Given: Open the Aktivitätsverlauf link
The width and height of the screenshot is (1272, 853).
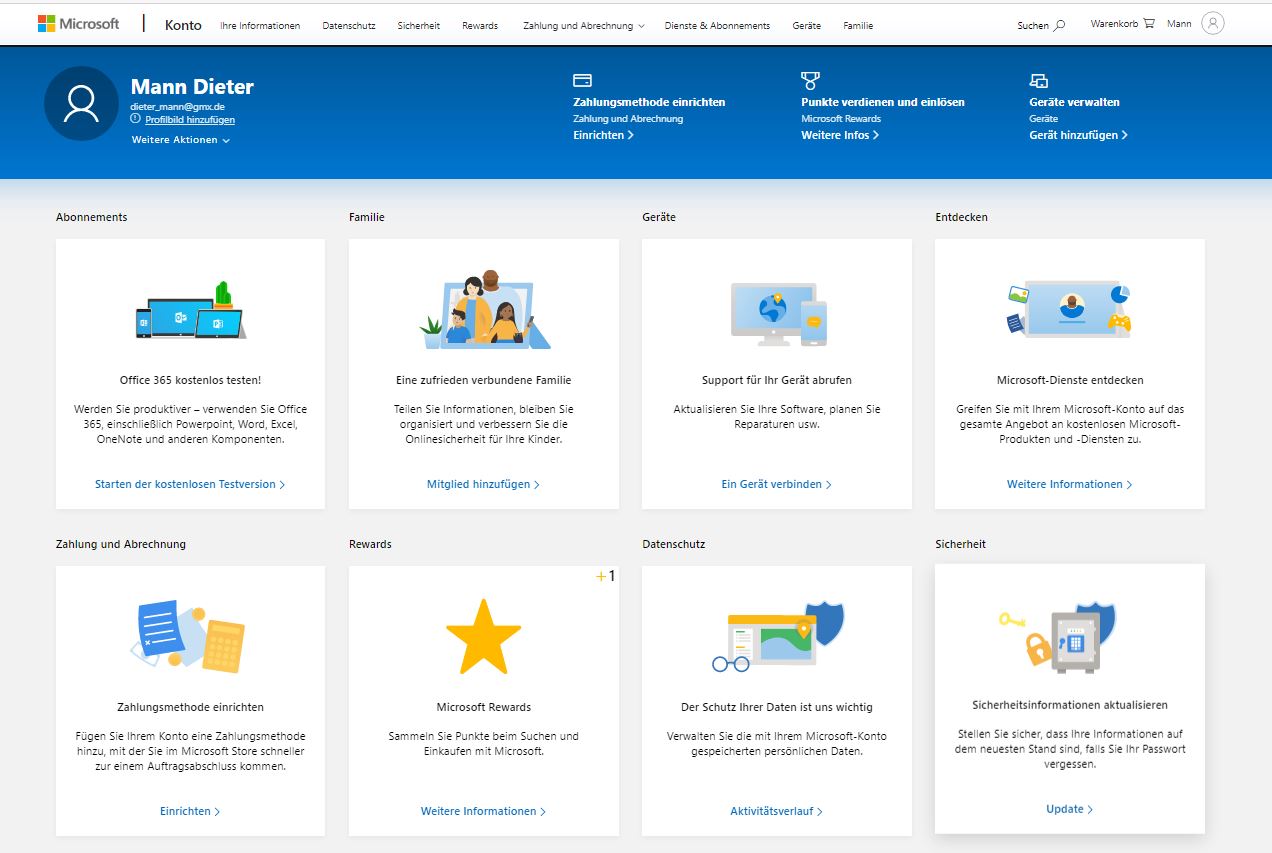Looking at the screenshot, I should point(776,811).
